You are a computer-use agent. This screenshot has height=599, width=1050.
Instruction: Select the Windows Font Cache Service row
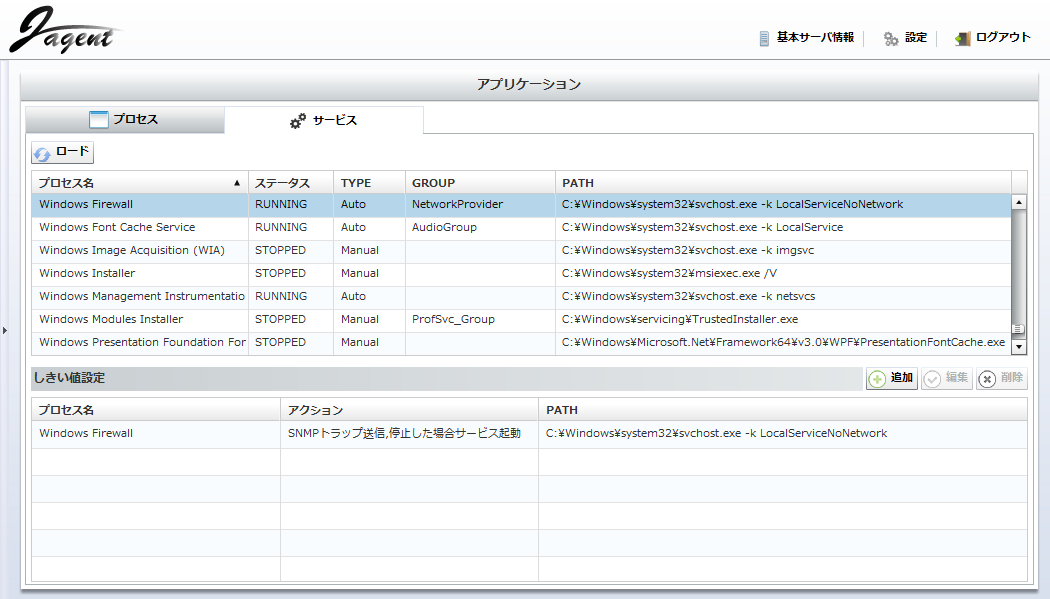pyautogui.click(x=117, y=227)
